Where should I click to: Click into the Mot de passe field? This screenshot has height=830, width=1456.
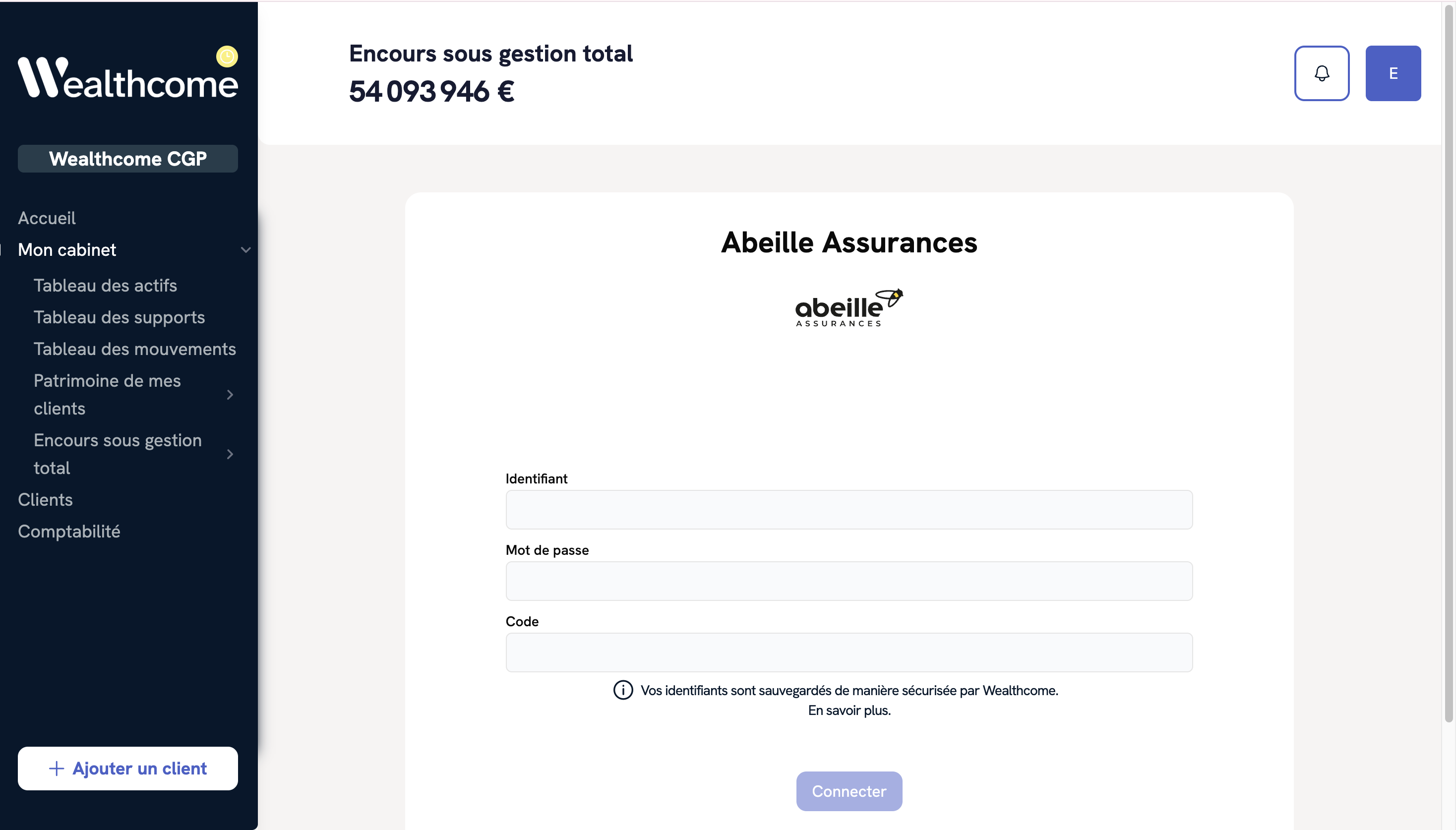pos(849,581)
